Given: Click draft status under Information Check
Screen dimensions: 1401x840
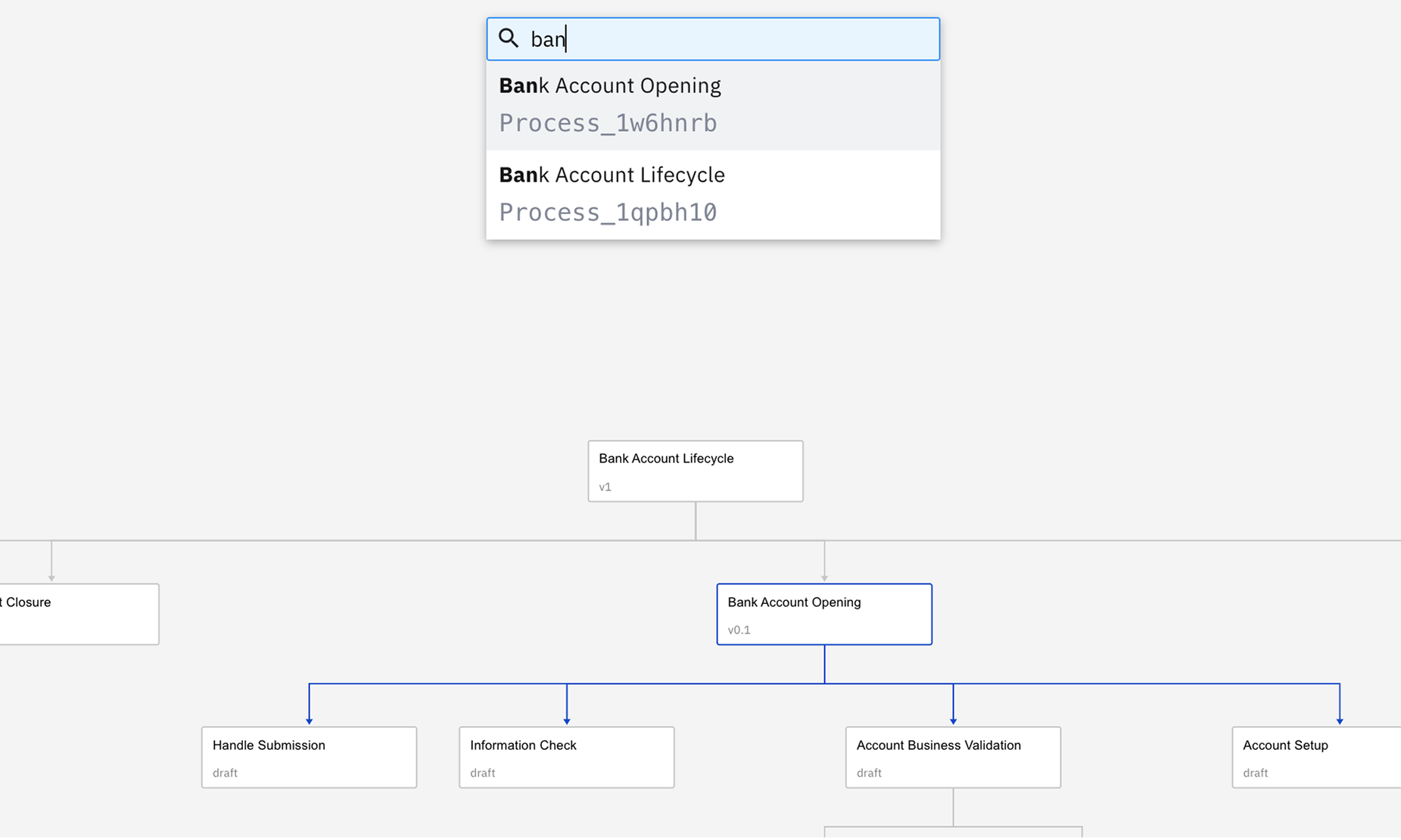Looking at the screenshot, I should tap(482, 773).
